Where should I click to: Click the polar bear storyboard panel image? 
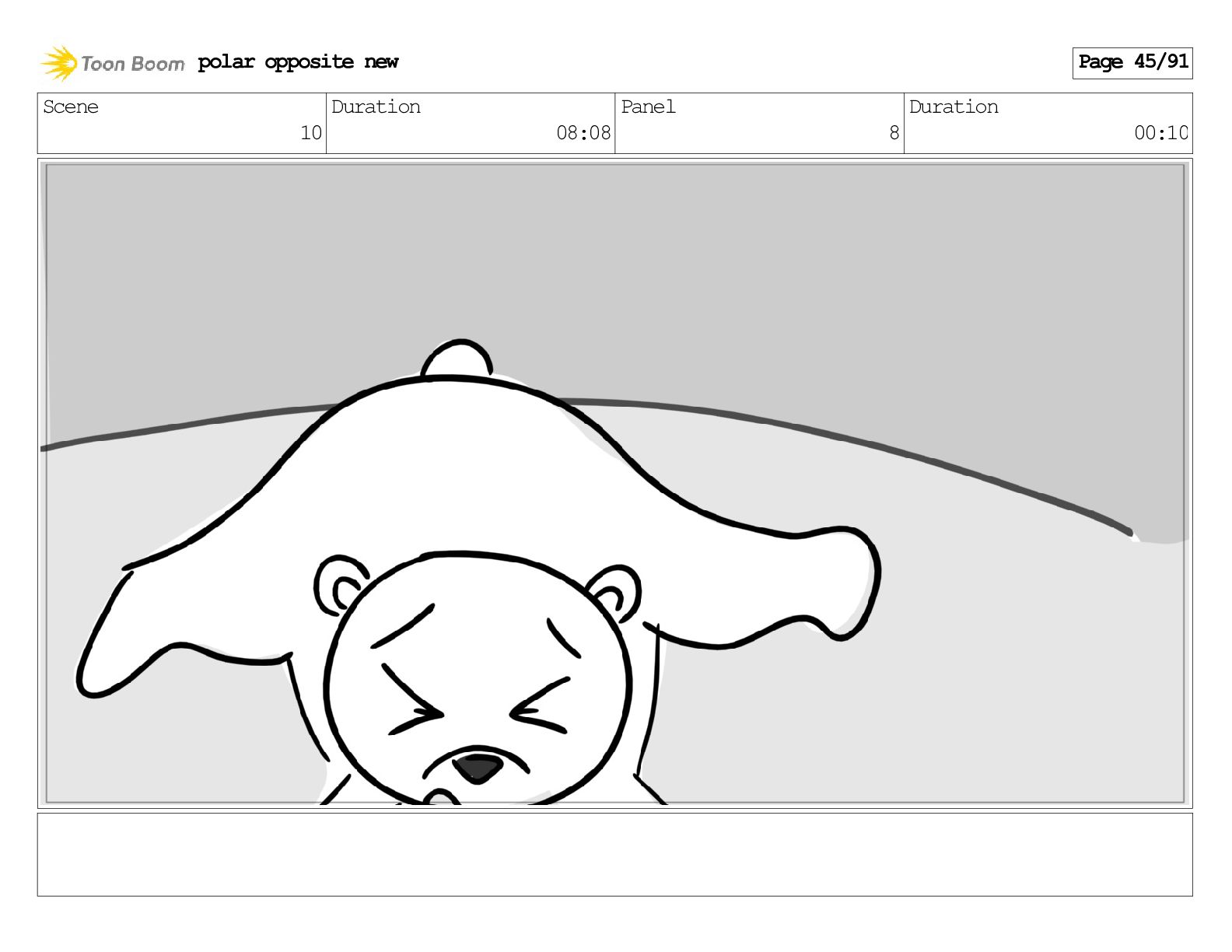615,483
